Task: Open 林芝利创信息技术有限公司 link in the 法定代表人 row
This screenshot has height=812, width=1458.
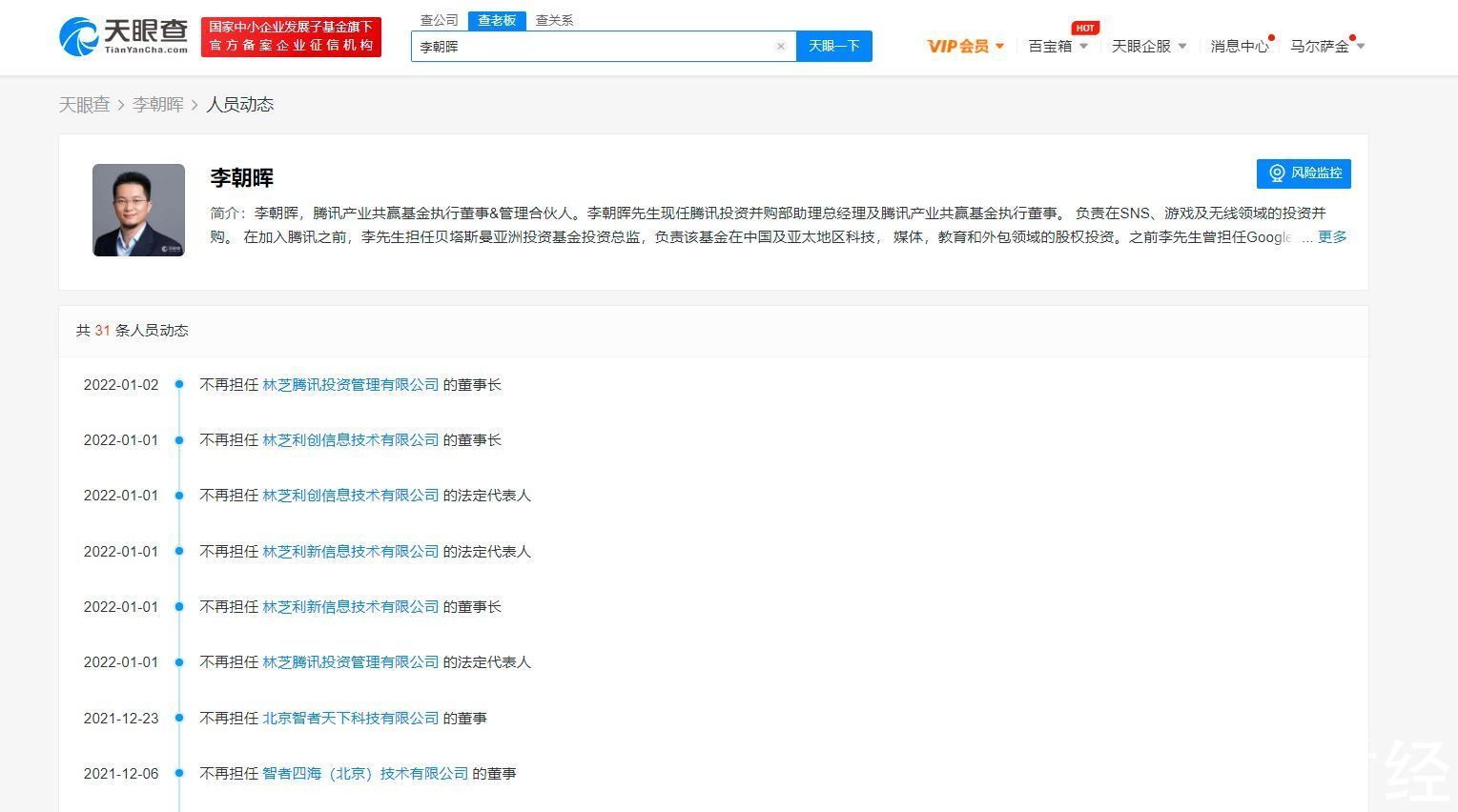Action: [351, 496]
